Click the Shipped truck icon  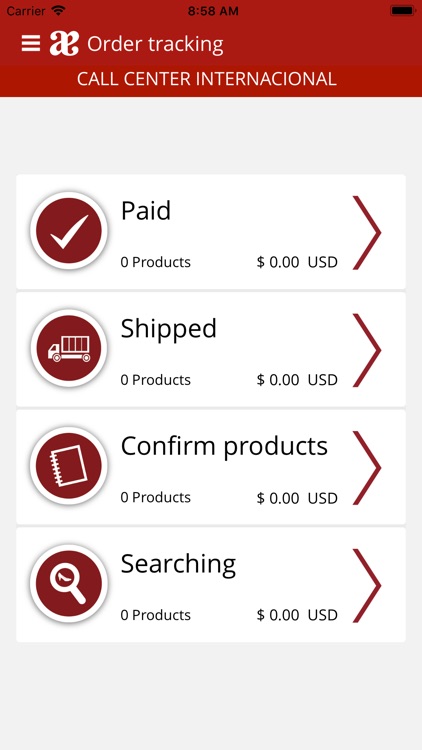[x=69, y=348]
